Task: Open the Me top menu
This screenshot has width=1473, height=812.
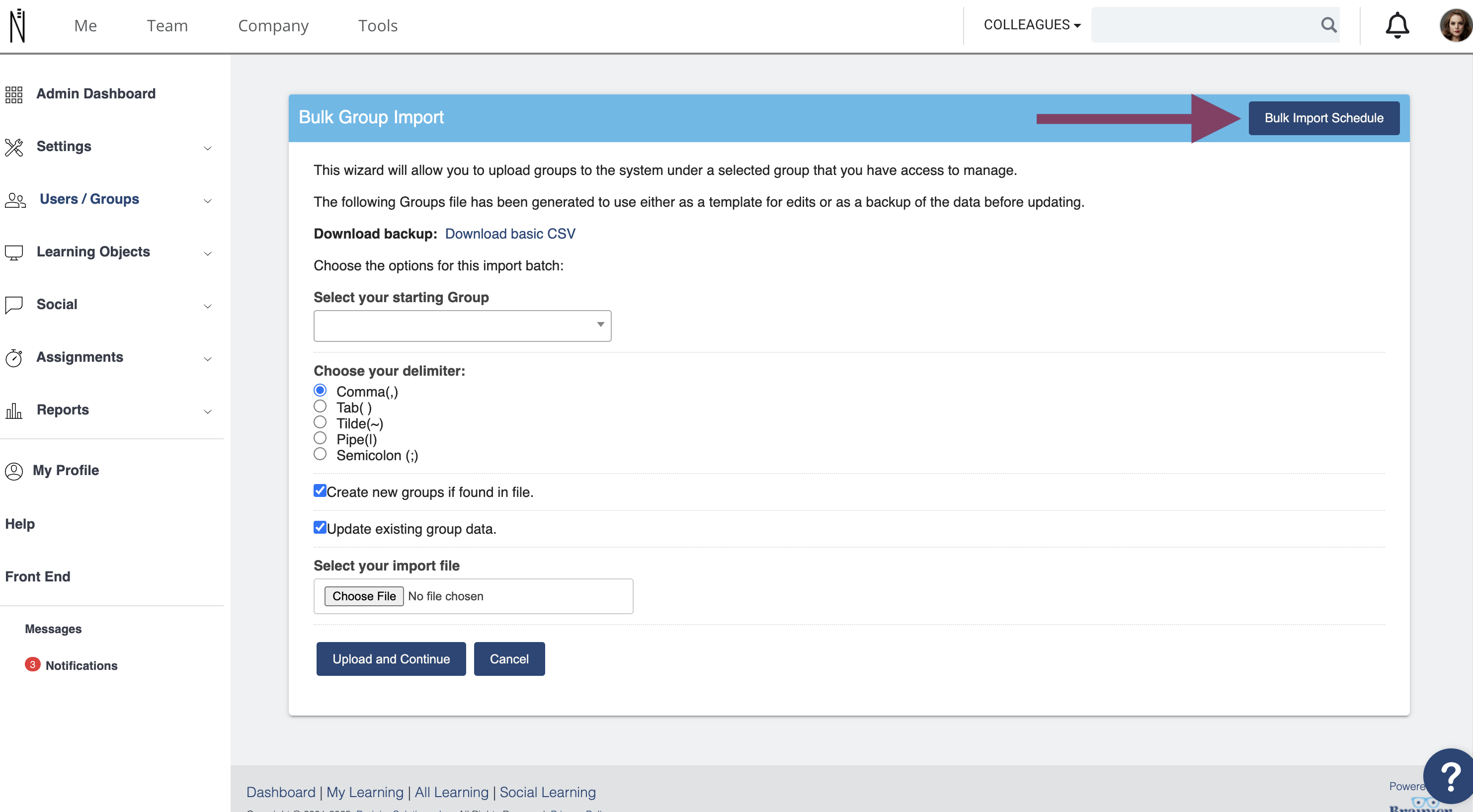Action: click(85, 26)
